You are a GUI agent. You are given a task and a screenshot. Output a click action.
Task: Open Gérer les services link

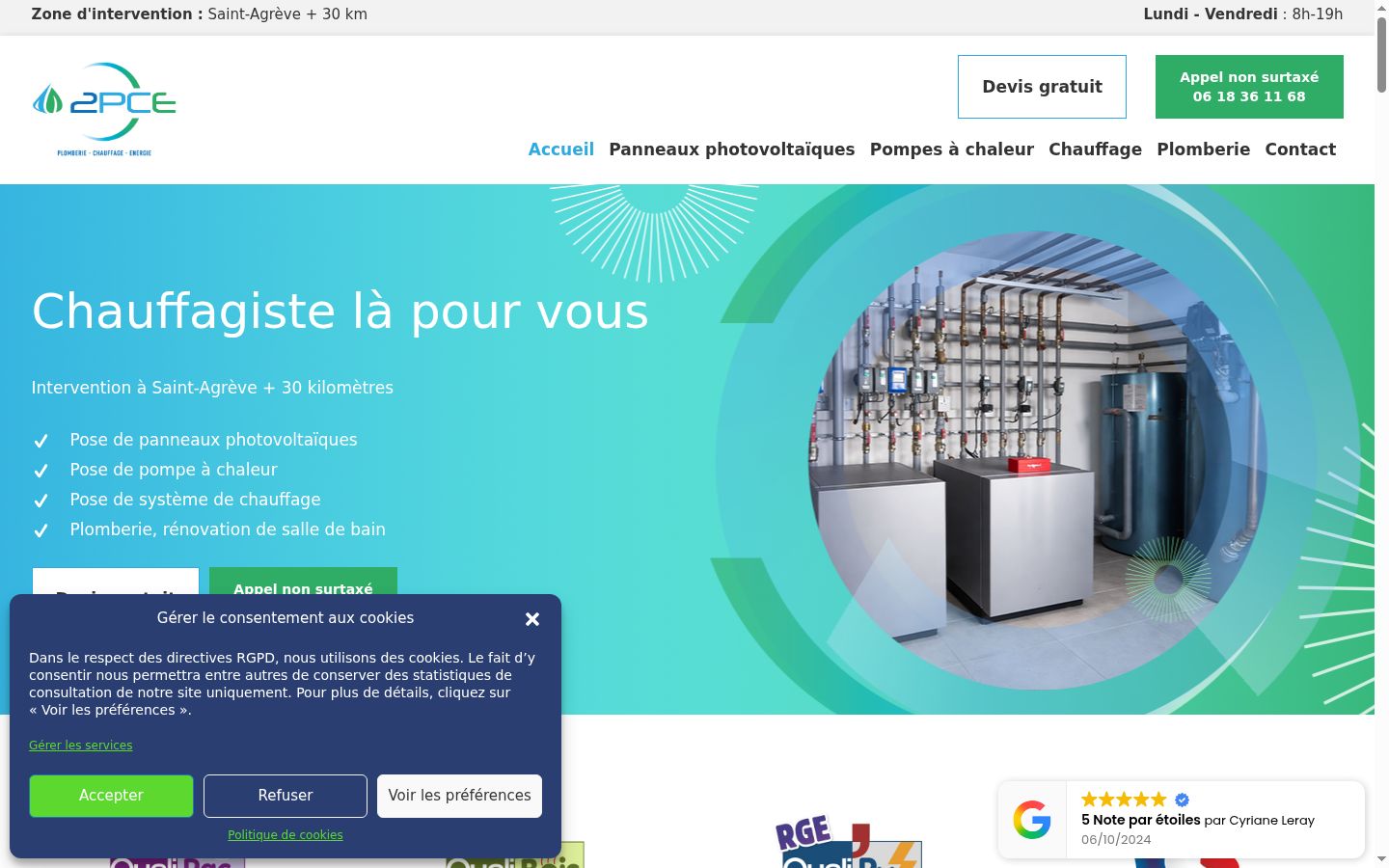[81, 746]
